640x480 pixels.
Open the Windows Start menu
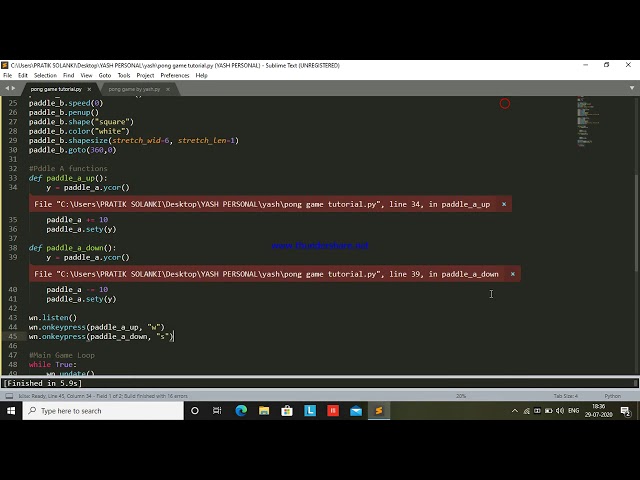click(x=11, y=411)
